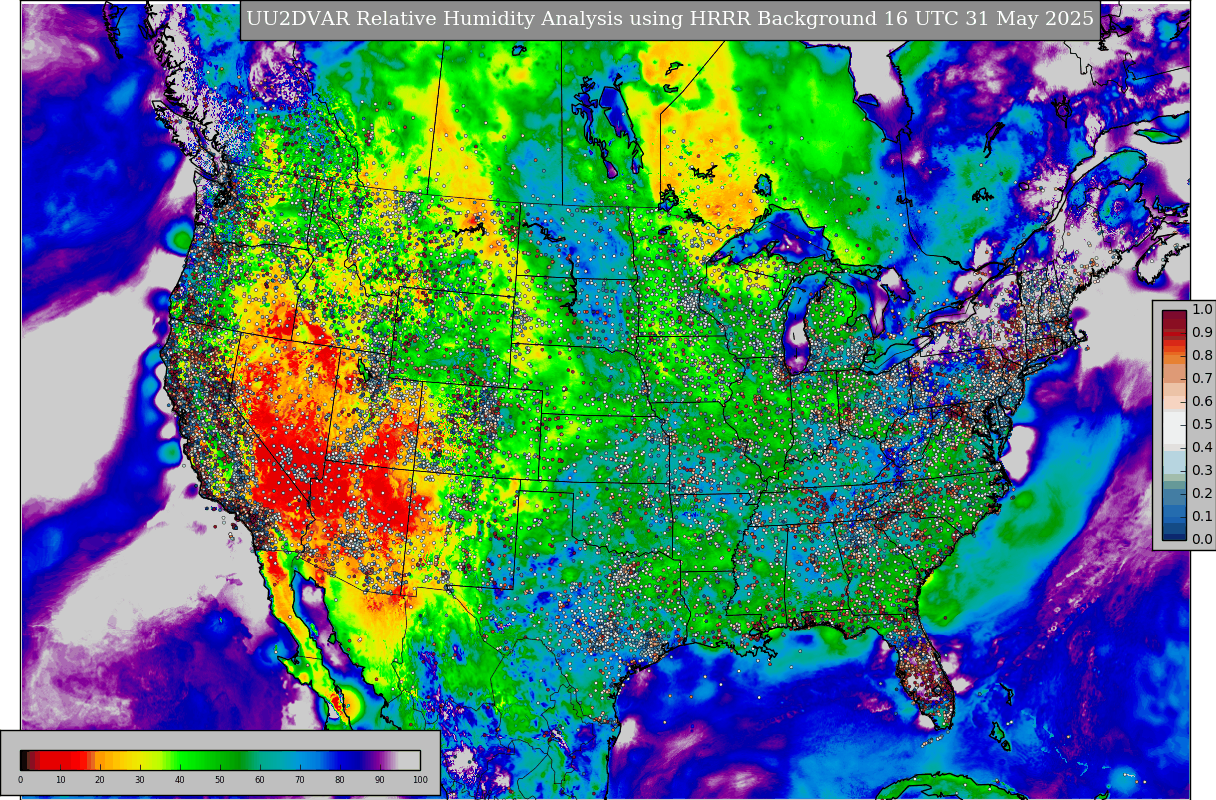This screenshot has width=1216, height=800.
Task: Click the UU2DVAR Relative Humidity Analysis title
Action: (x=669, y=19)
